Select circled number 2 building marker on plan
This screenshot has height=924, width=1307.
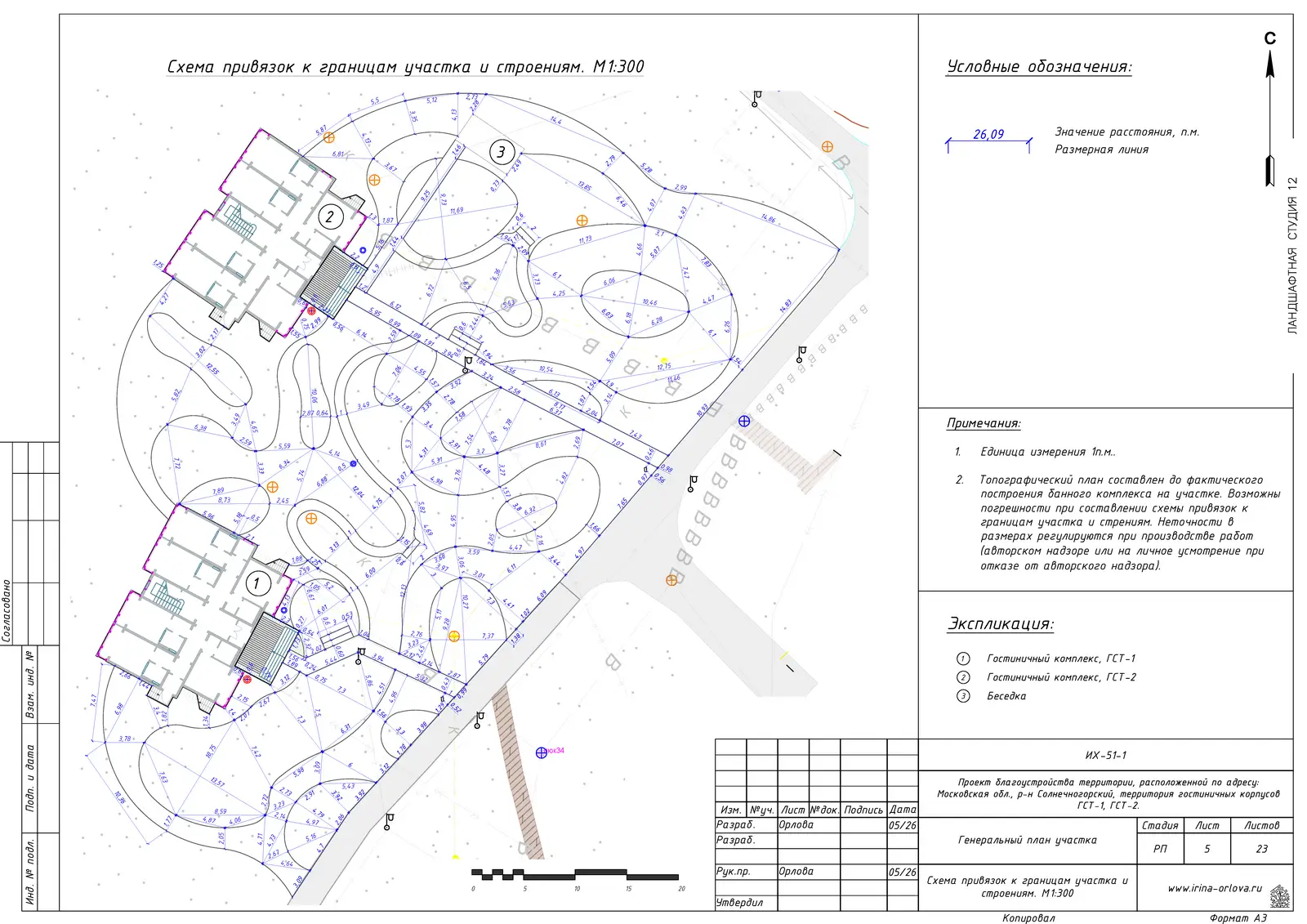(x=330, y=216)
